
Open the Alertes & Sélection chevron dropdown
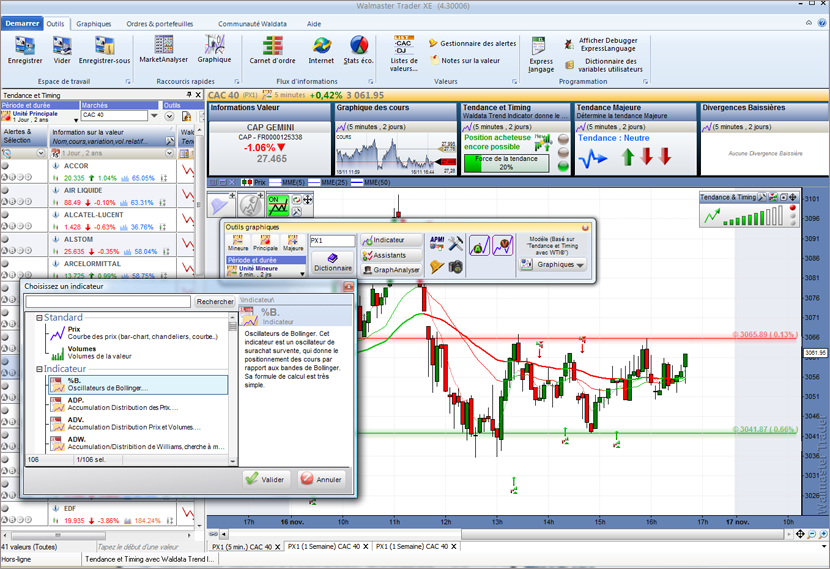tap(41, 153)
